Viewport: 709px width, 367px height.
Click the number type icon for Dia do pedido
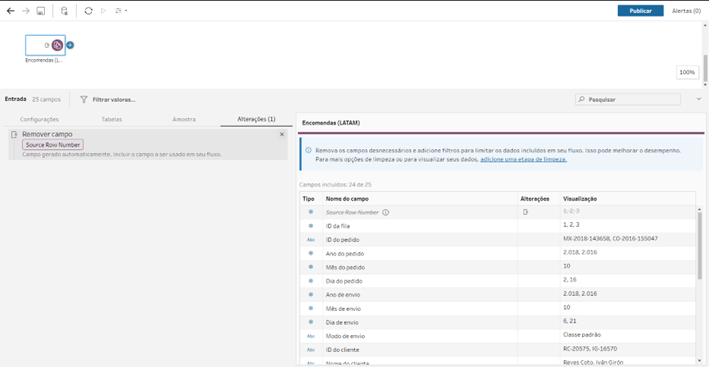point(311,281)
